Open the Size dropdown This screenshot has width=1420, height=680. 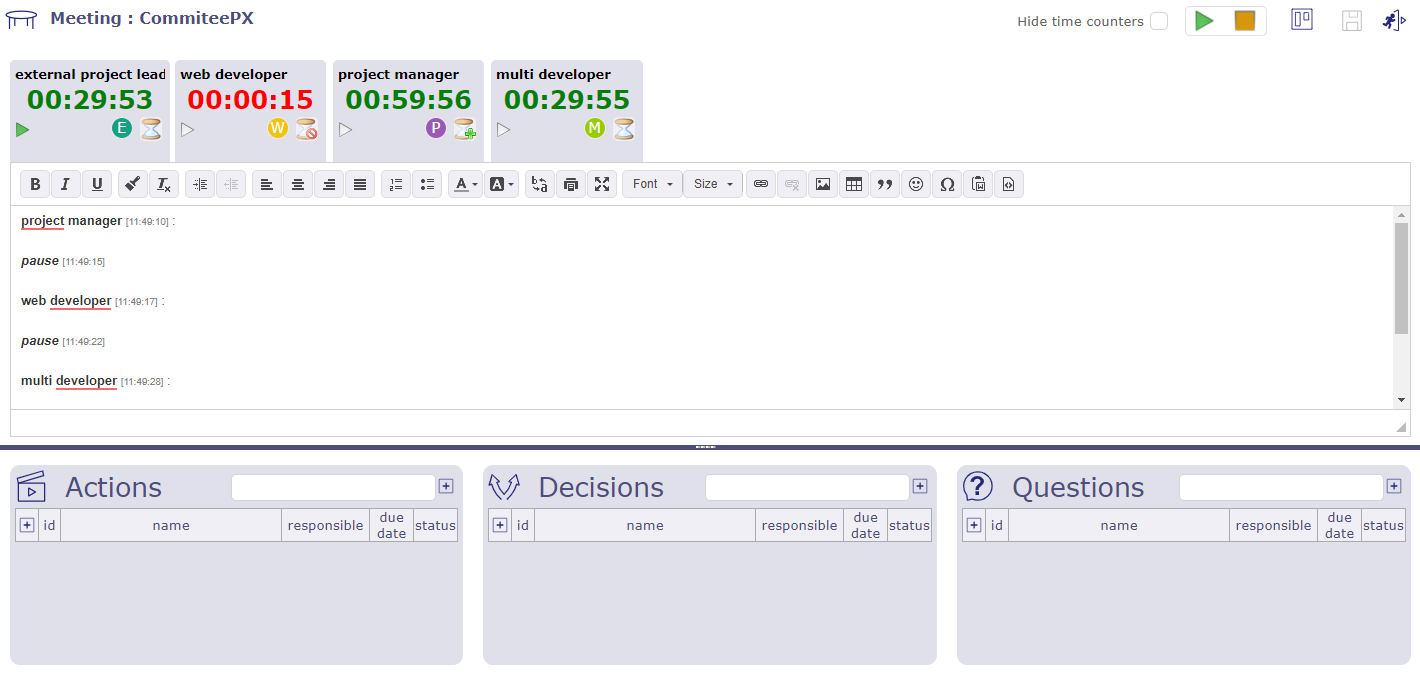712,184
